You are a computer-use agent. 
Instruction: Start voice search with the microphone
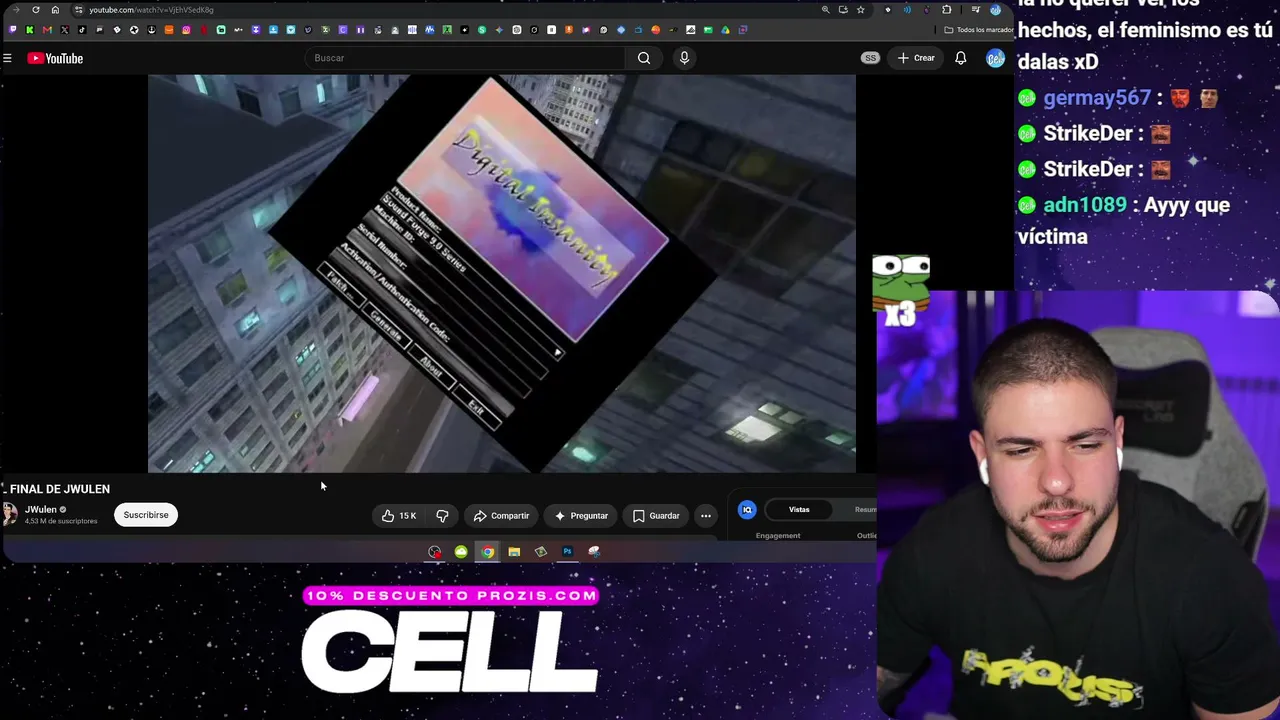[x=684, y=58]
